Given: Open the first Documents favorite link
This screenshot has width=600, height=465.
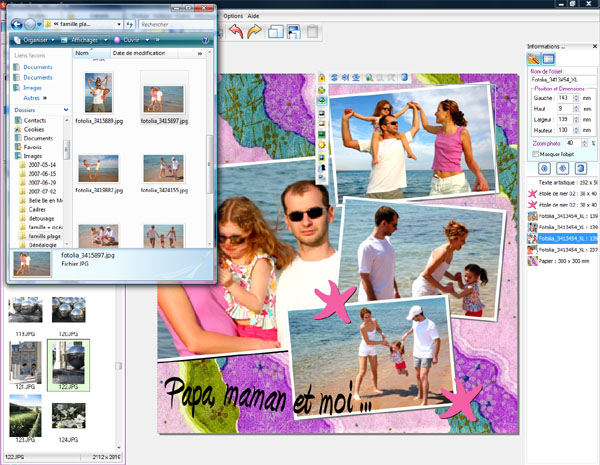Looking at the screenshot, I should click(38, 67).
